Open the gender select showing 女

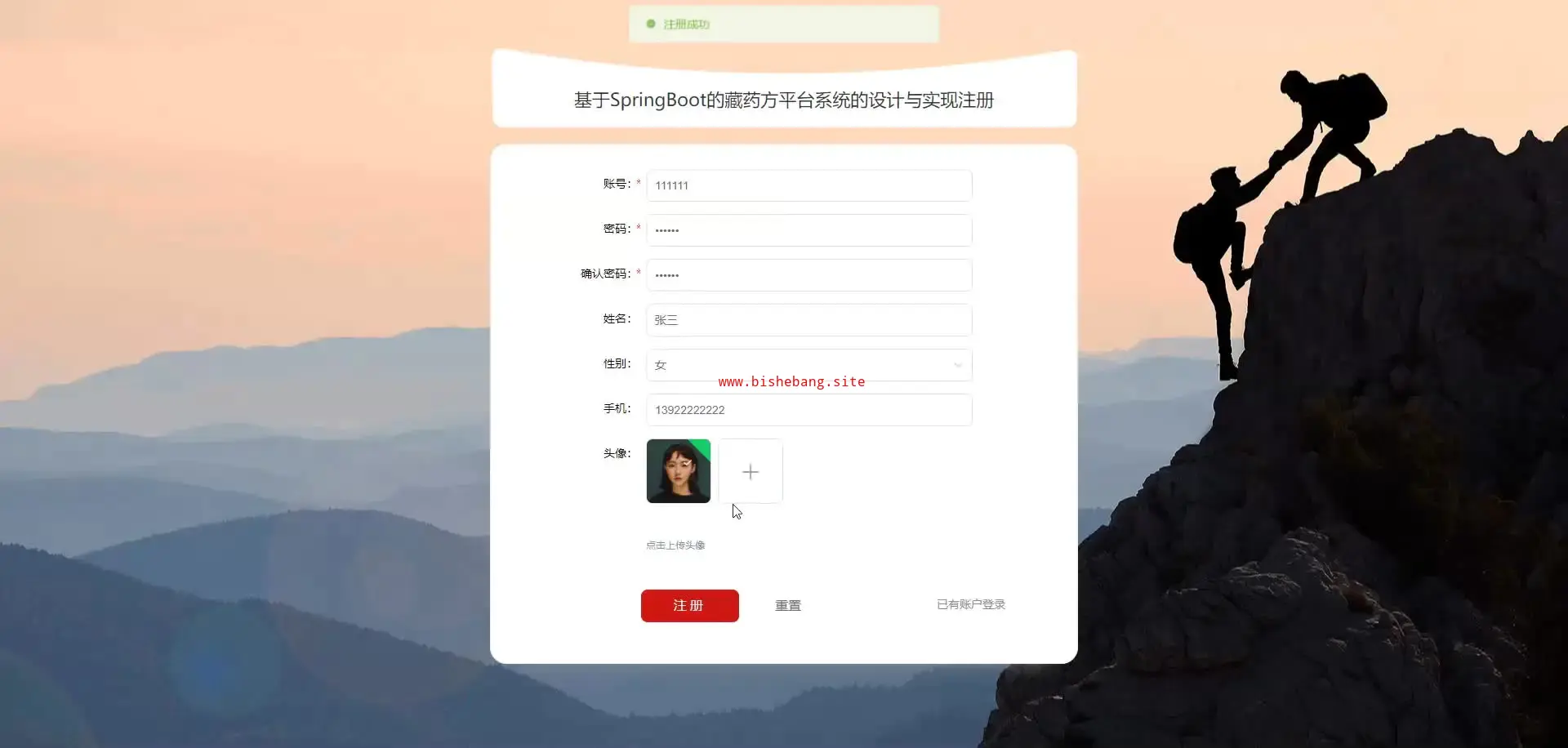click(x=809, y=365)
